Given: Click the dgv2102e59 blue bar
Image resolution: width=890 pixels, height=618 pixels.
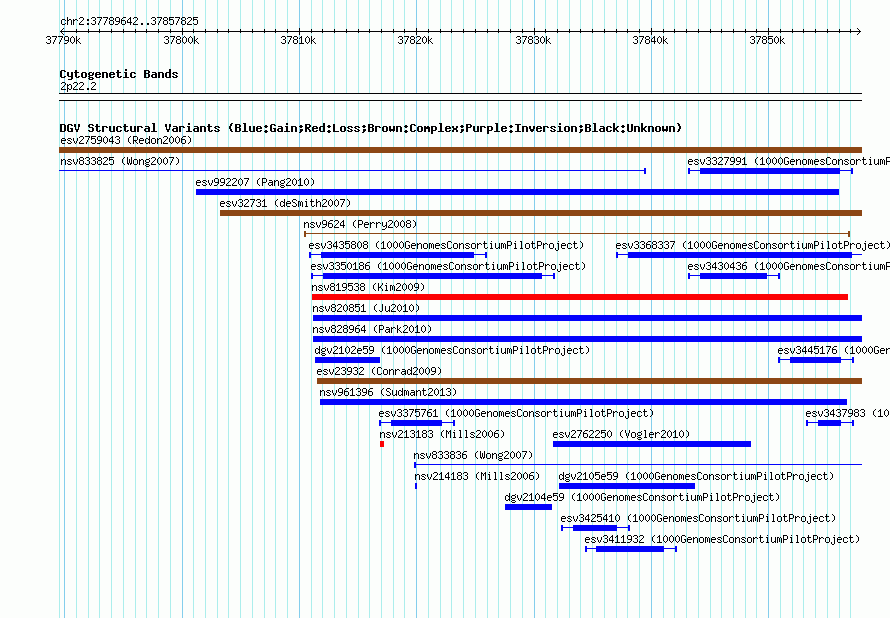Looking at the screenshot, I should click(x=347, y=360).
